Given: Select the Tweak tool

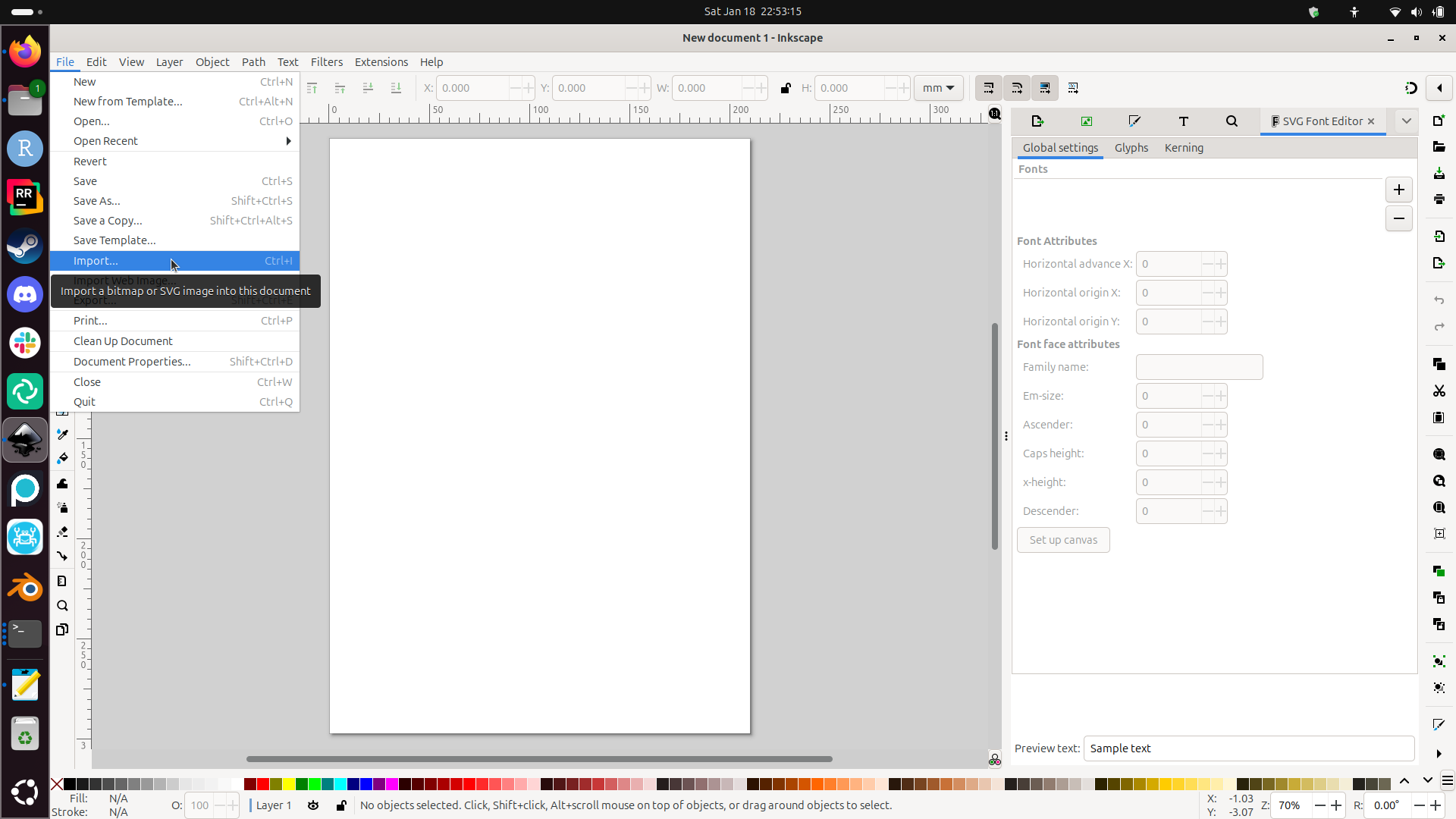Looking at the screenshot, I should pyautogui.click(x=62, y=484).
